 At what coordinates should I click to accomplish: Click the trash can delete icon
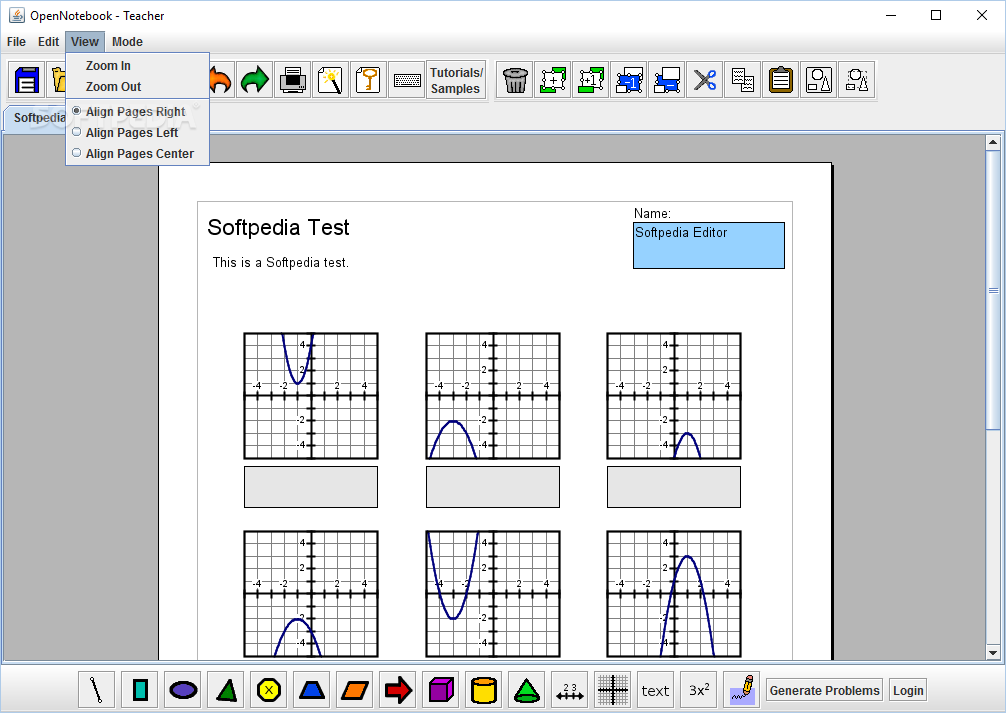coord(515,80)
